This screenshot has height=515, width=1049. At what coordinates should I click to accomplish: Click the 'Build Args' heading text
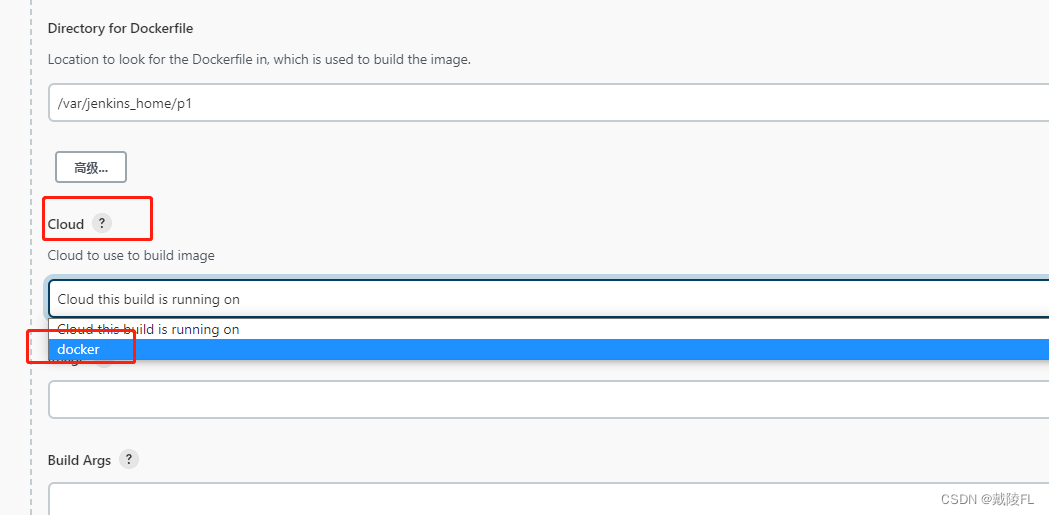click(x=79, y=460)
